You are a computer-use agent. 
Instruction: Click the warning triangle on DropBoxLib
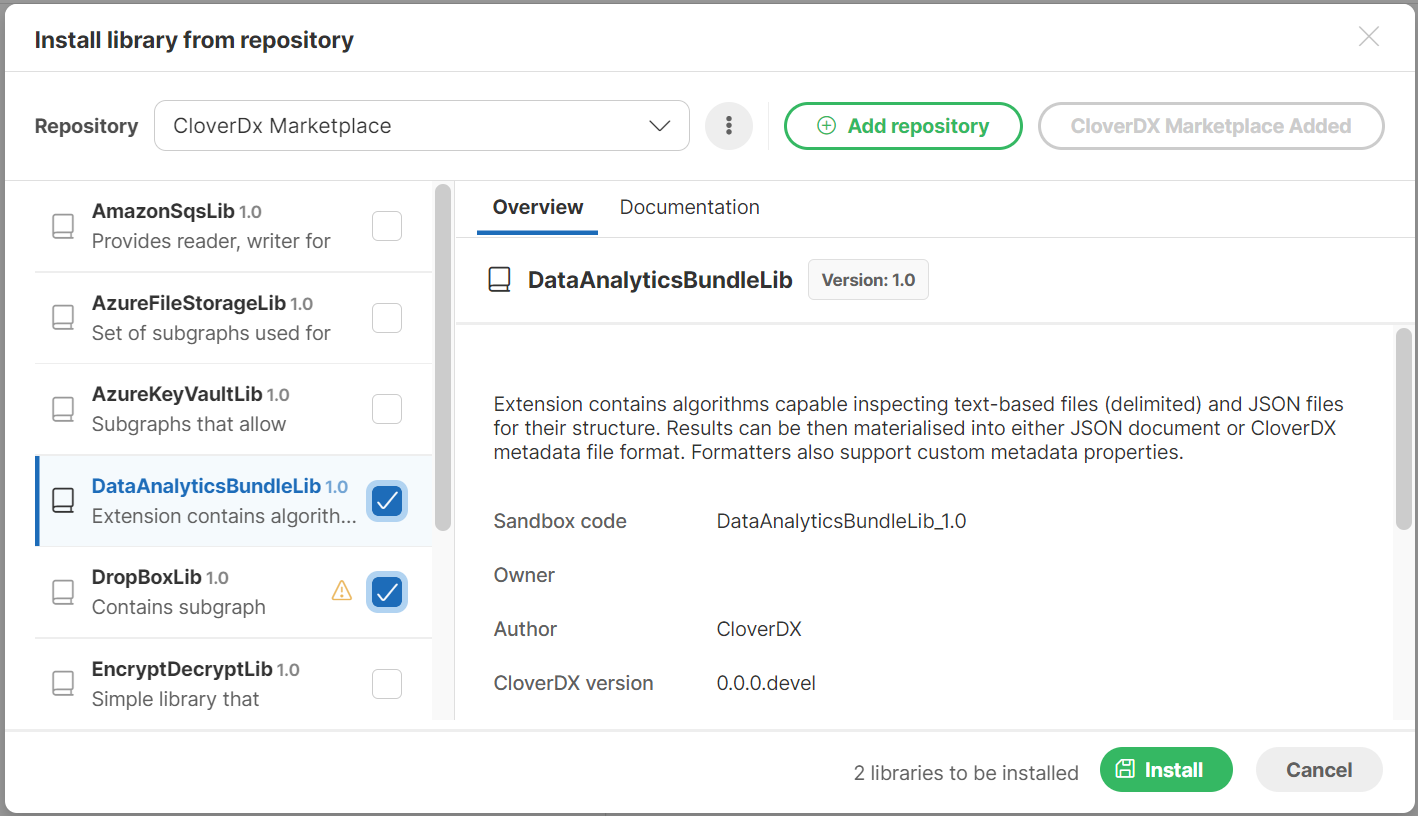point(341,591)
